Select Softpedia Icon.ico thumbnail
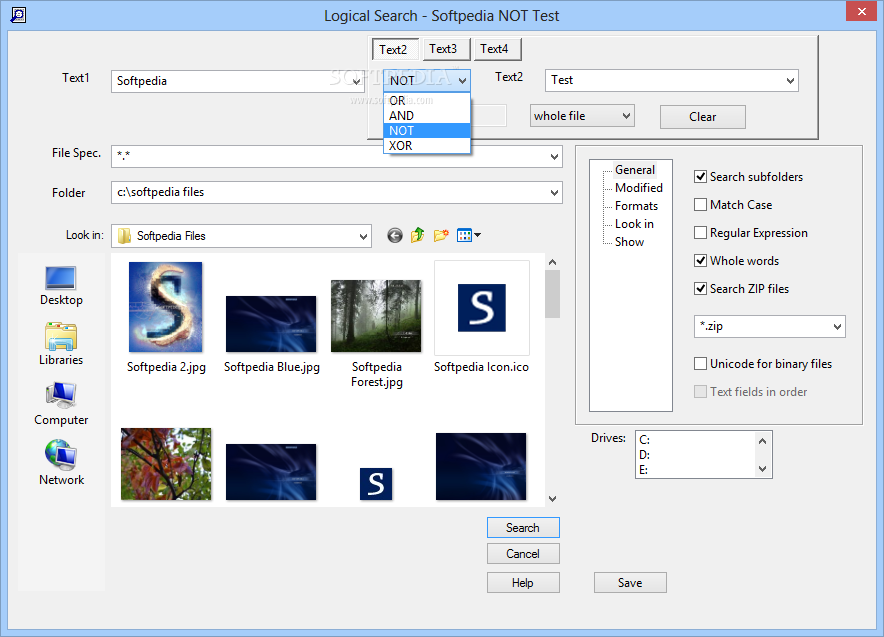Viewport: 884px width, 637px height. (481, 308)
